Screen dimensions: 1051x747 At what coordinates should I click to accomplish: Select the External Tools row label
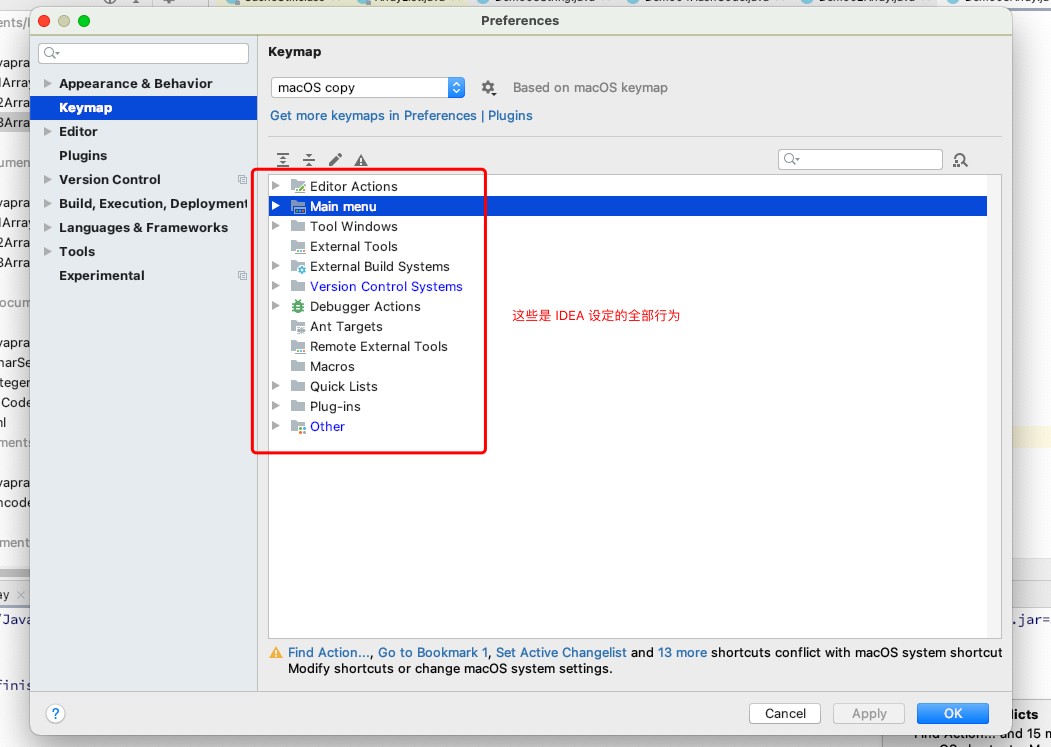tap(354, 247)
